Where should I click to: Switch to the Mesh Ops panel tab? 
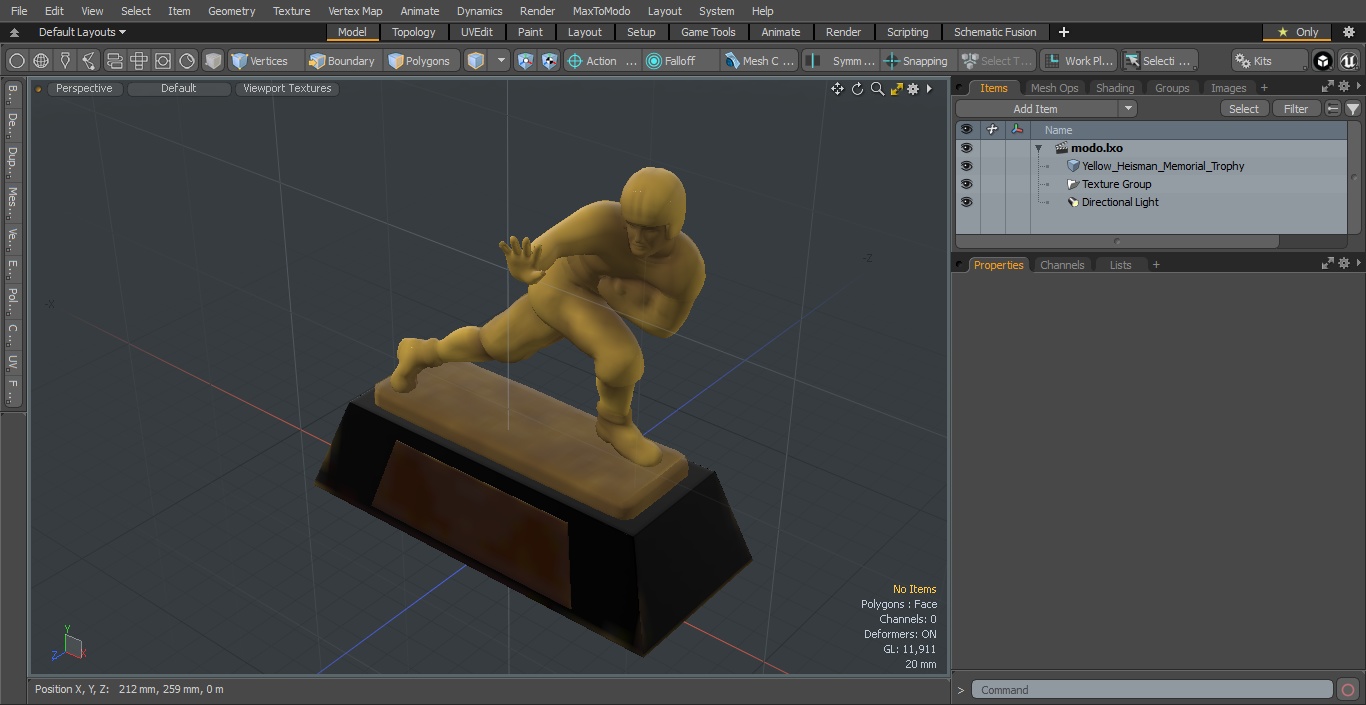point(1054,88)
